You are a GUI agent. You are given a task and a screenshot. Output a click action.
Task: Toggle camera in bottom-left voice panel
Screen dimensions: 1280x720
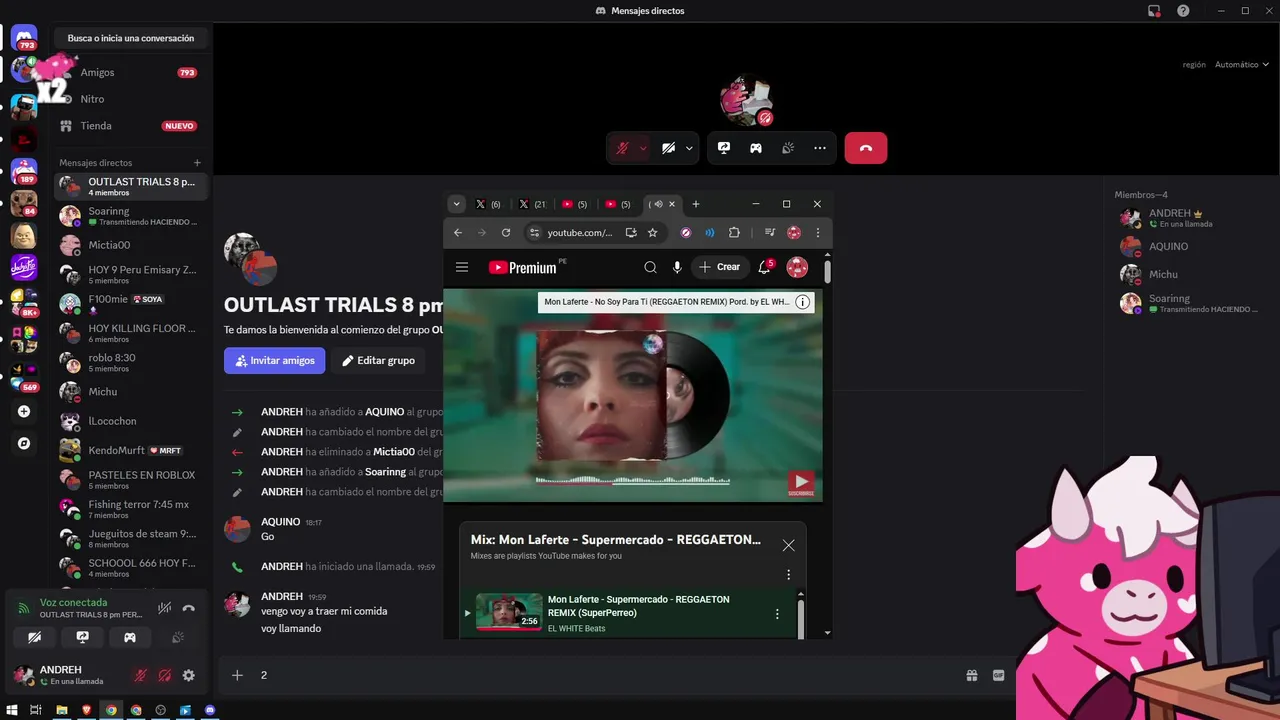click(35, 637)
